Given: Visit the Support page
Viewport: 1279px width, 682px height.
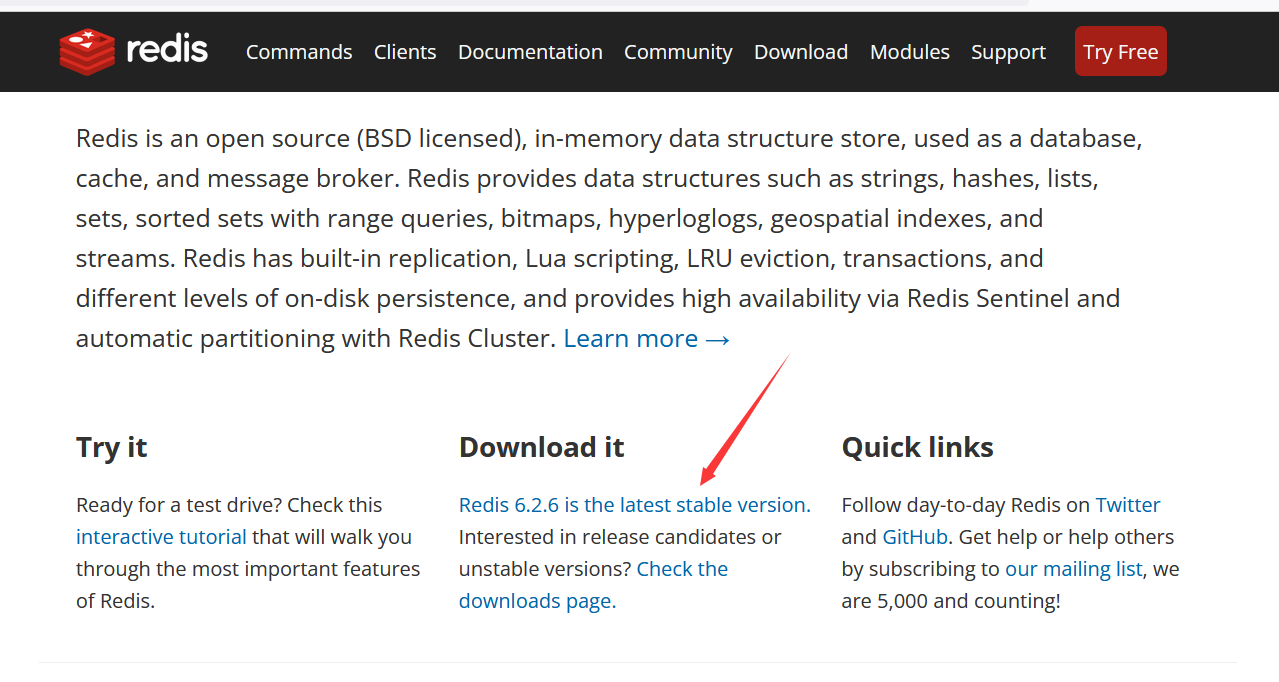Looking at the screenshot, I should (1008, 52).
